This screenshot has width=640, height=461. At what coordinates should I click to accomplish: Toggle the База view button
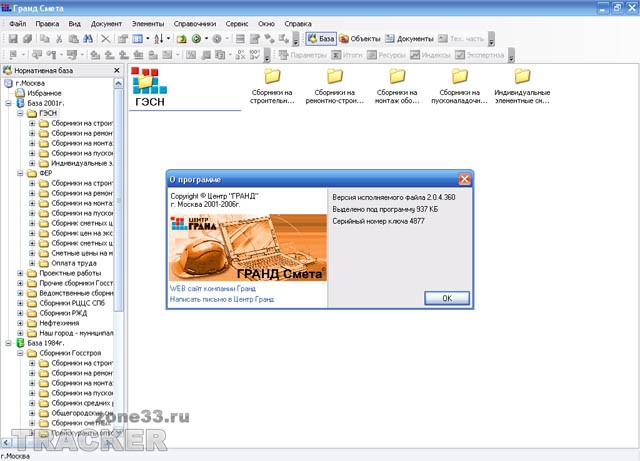[x=321, y=39]
